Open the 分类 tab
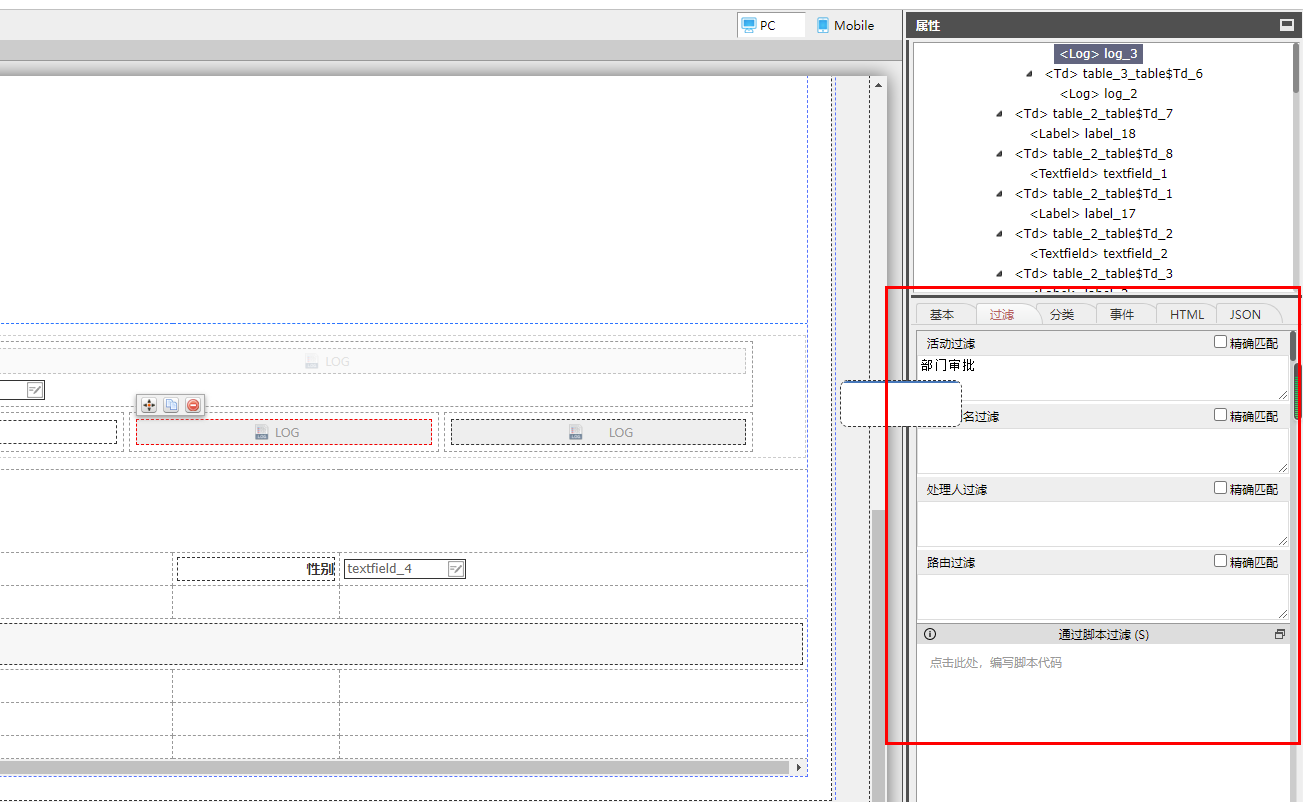 point(1062,314)
